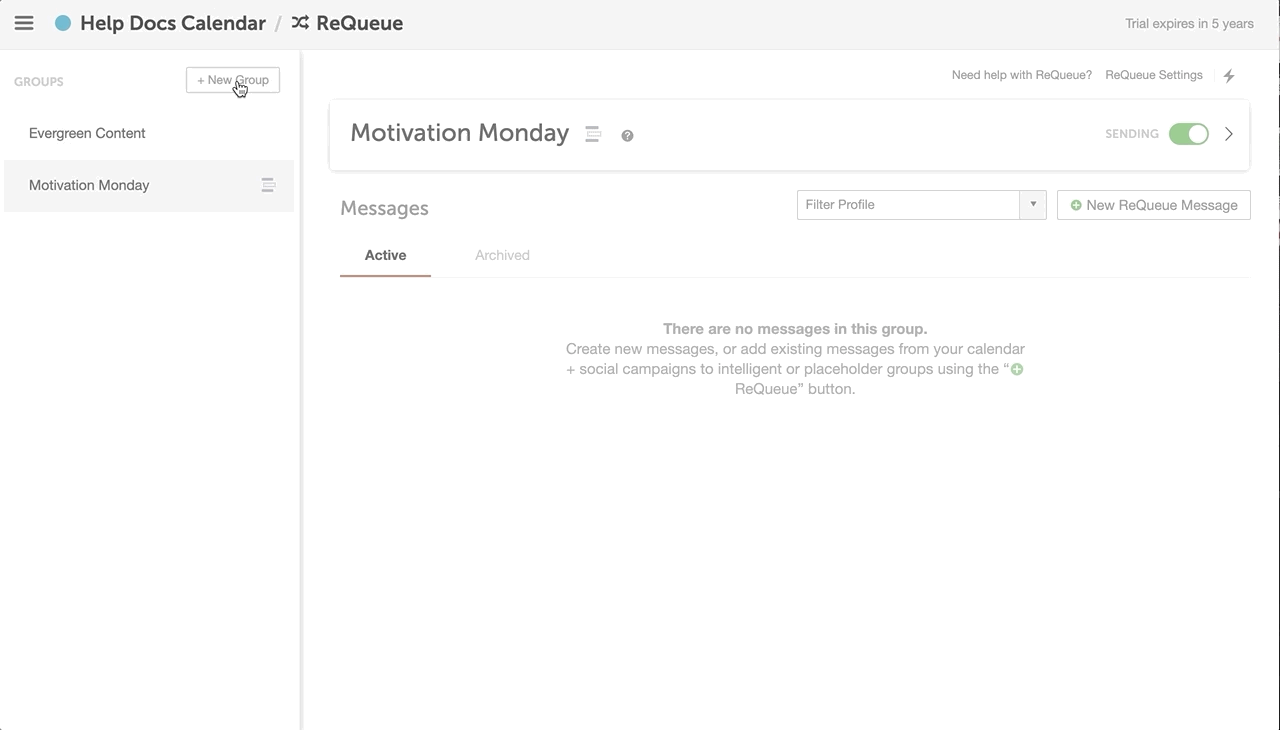Click the list icon beside Motivation Monday title
Viewport: 1280px width, 730px height.
click(x=593, y=134)
